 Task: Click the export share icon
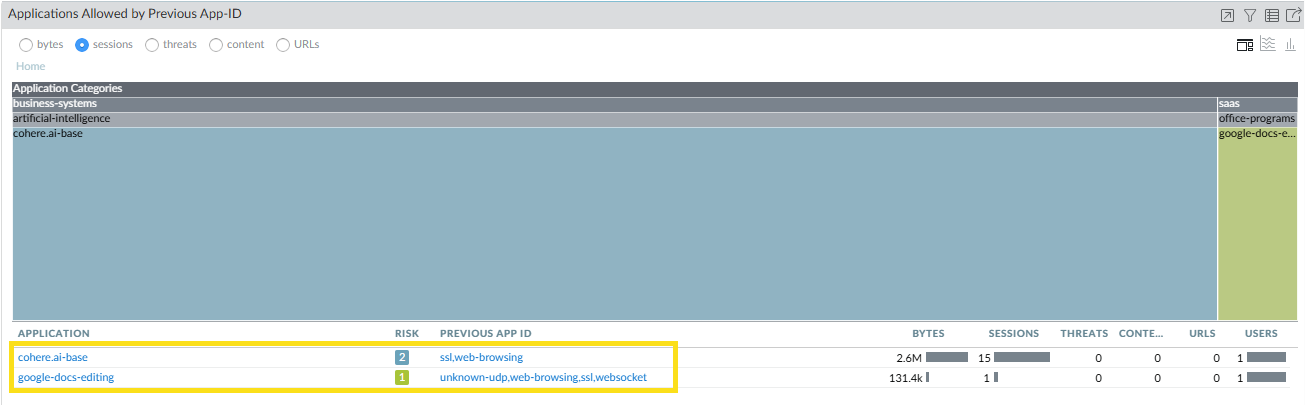pos(1293,15)
